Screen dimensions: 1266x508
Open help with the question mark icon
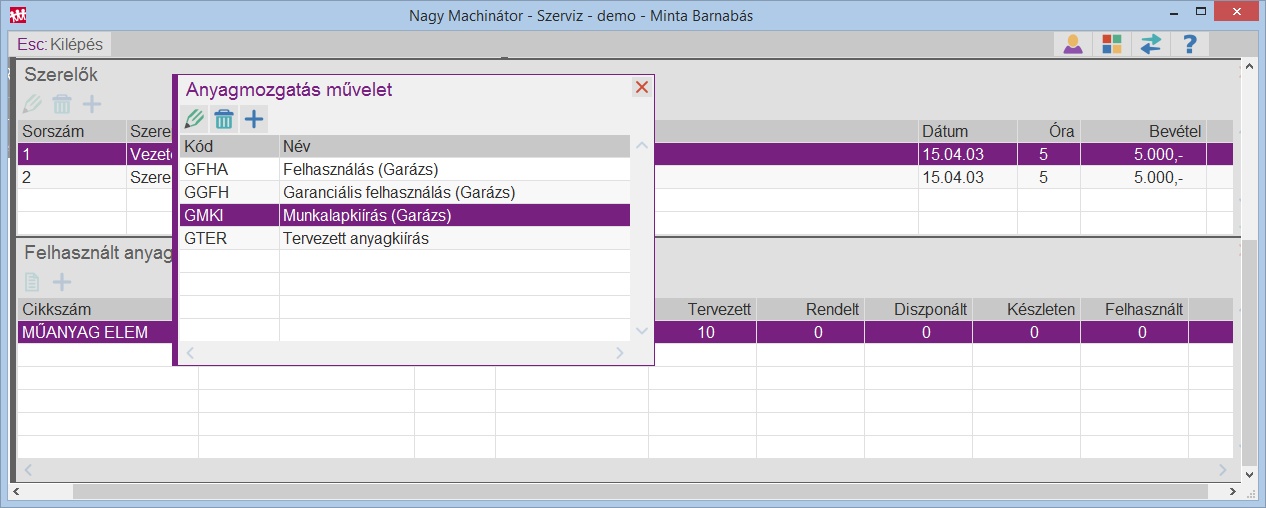pyautogui.click(x=1189, y=45)
